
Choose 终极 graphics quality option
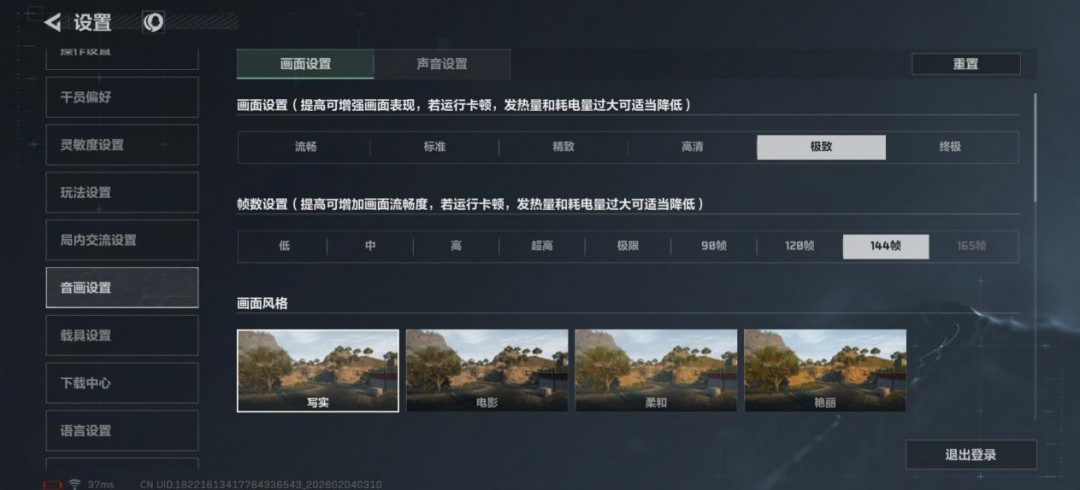(950, 147)
